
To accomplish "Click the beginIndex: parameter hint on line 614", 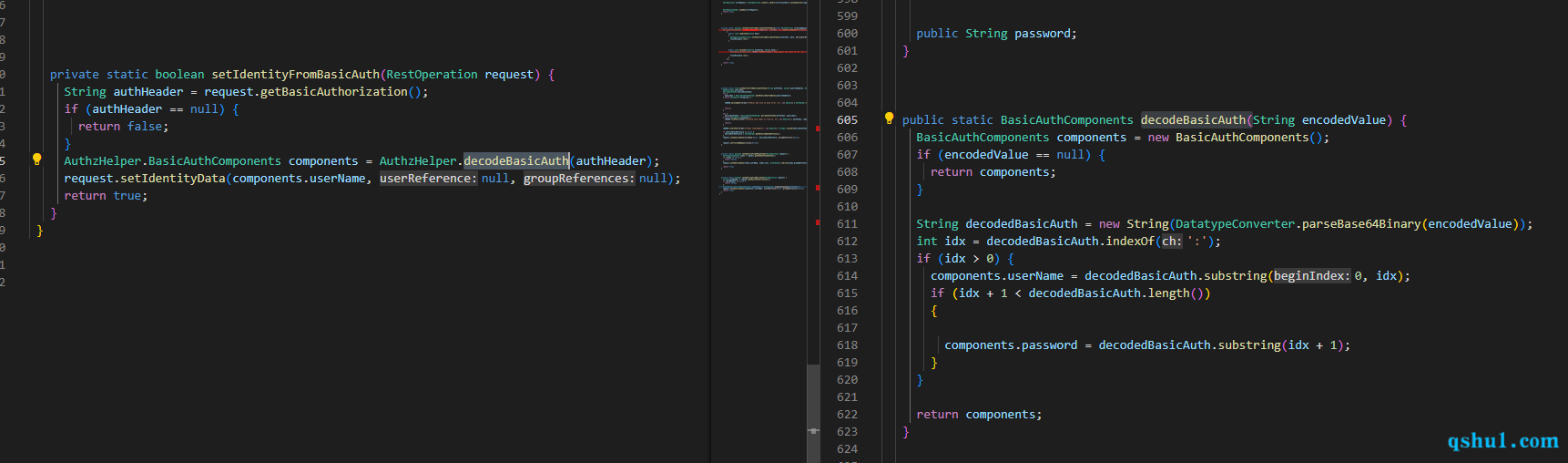I will [x=1311, y=276].
